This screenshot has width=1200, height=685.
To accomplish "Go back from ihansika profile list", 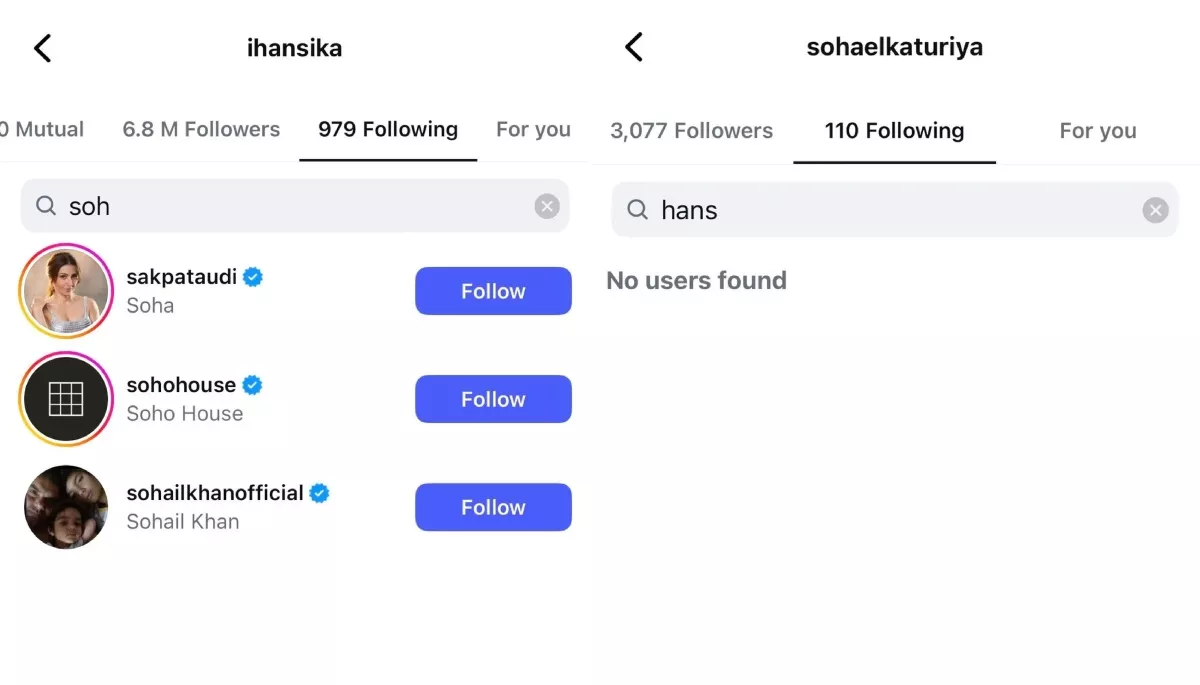I will [42, 48].
